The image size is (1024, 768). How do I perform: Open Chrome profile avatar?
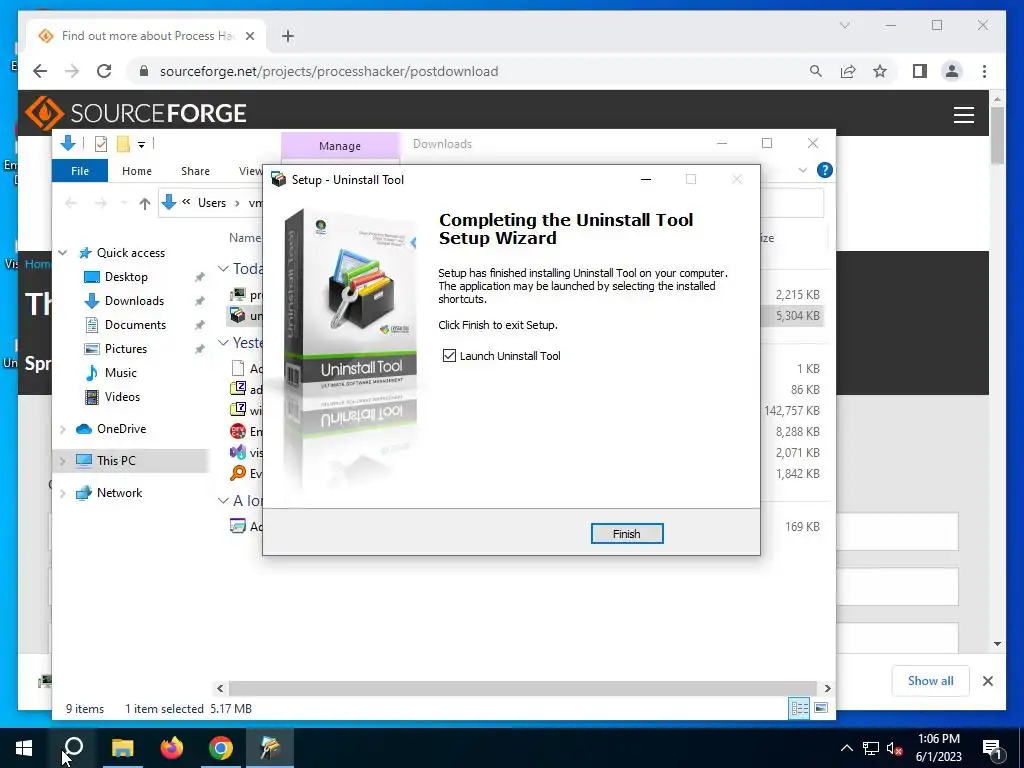(x=952, y=71)
